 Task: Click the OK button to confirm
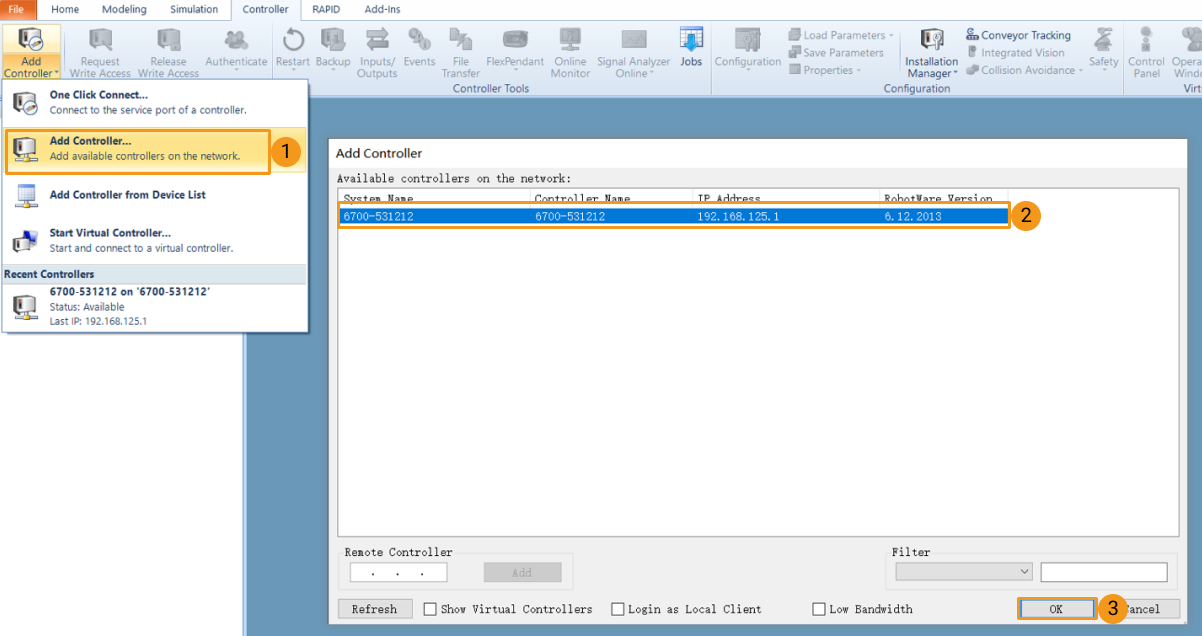1056,608
